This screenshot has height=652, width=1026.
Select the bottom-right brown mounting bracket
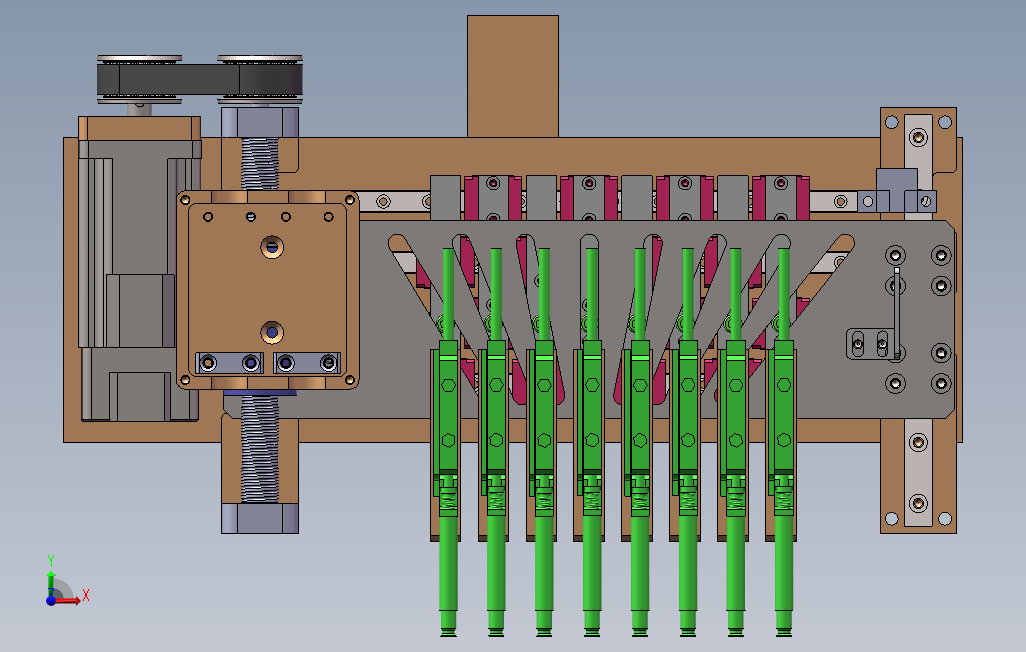coord(918,476)
